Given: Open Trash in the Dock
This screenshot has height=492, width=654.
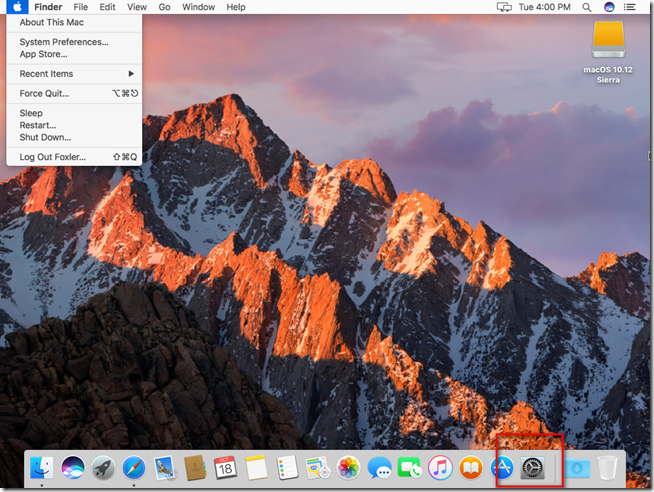Looking at the screenshot, I should coord(607,467).
